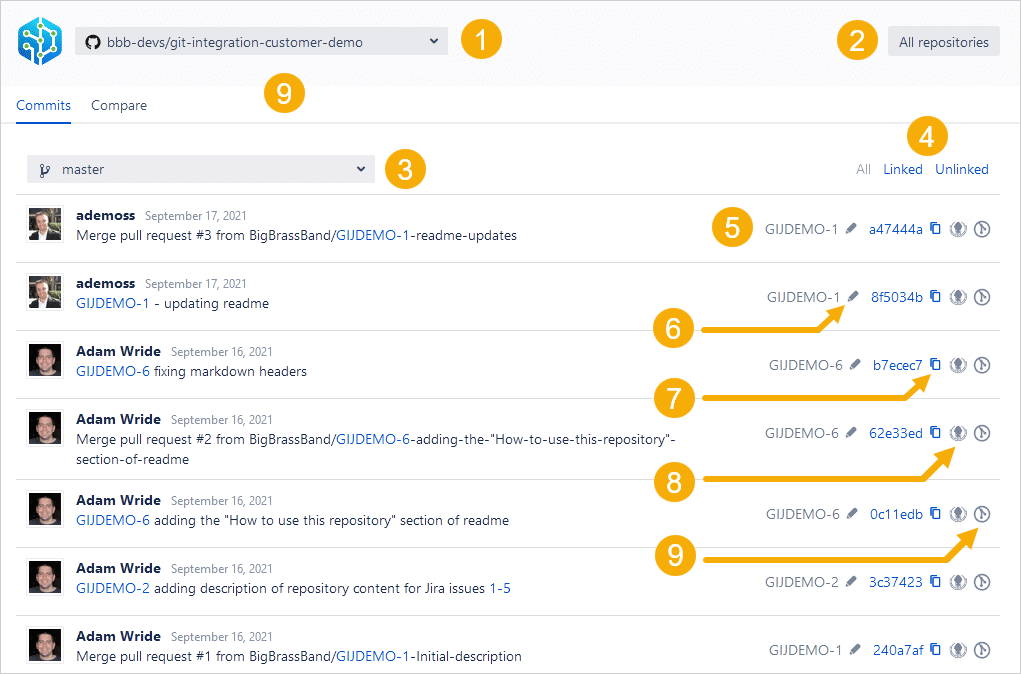Click branch icon on the 8f5034b commit row
Image resolution: width=1021 pixels, height=674 pixels.
click(982, 297)
